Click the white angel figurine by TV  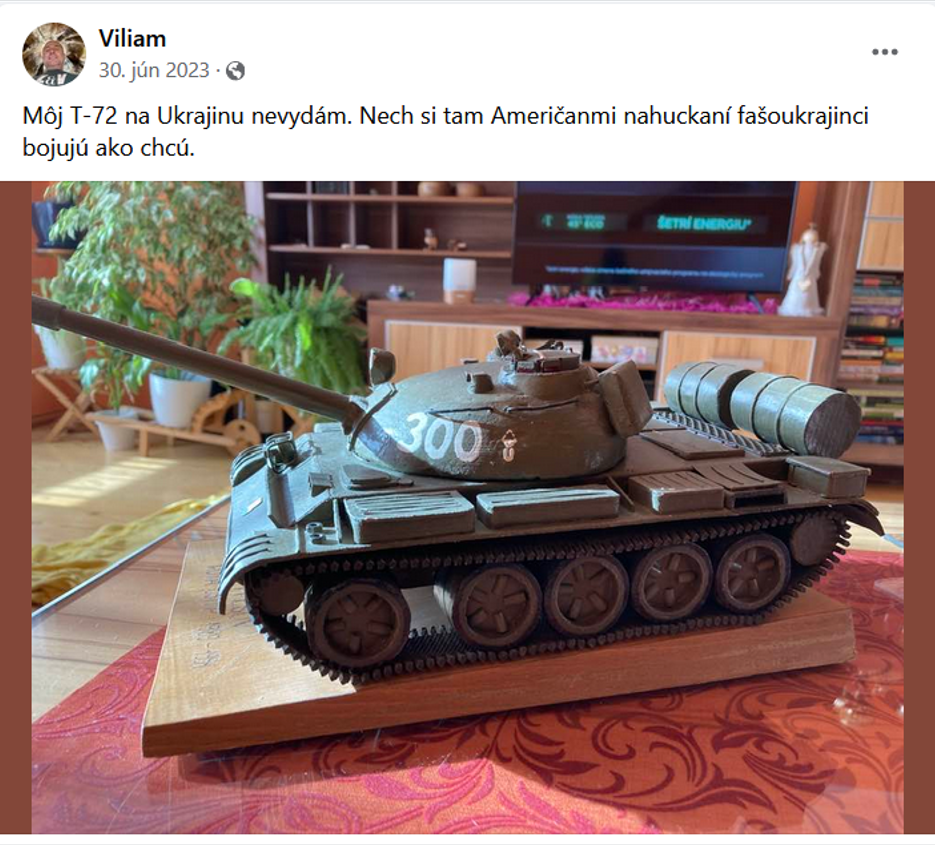801,271
